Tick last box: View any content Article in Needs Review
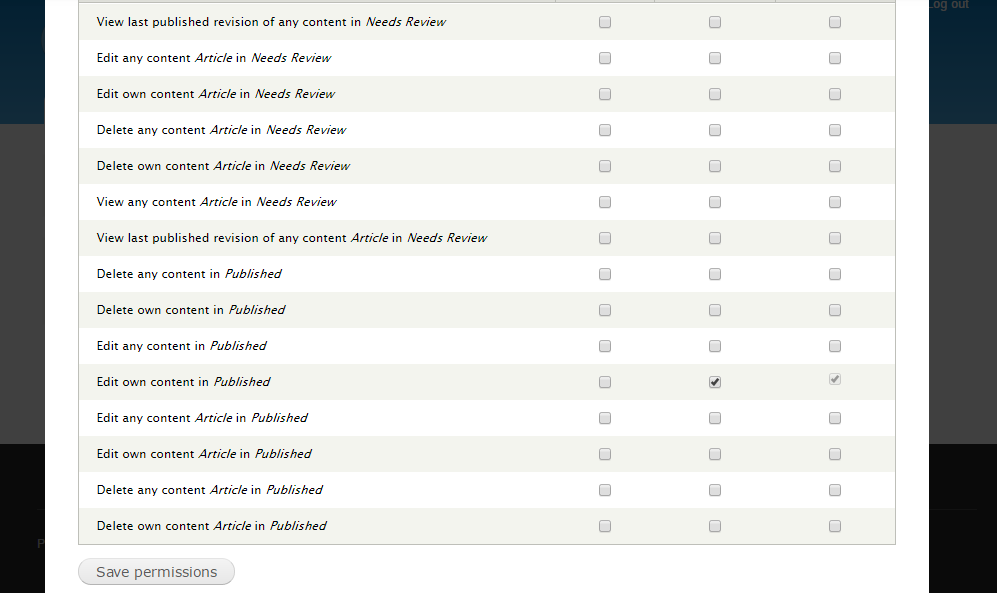997x593 pixels. [x=835, y=202]
